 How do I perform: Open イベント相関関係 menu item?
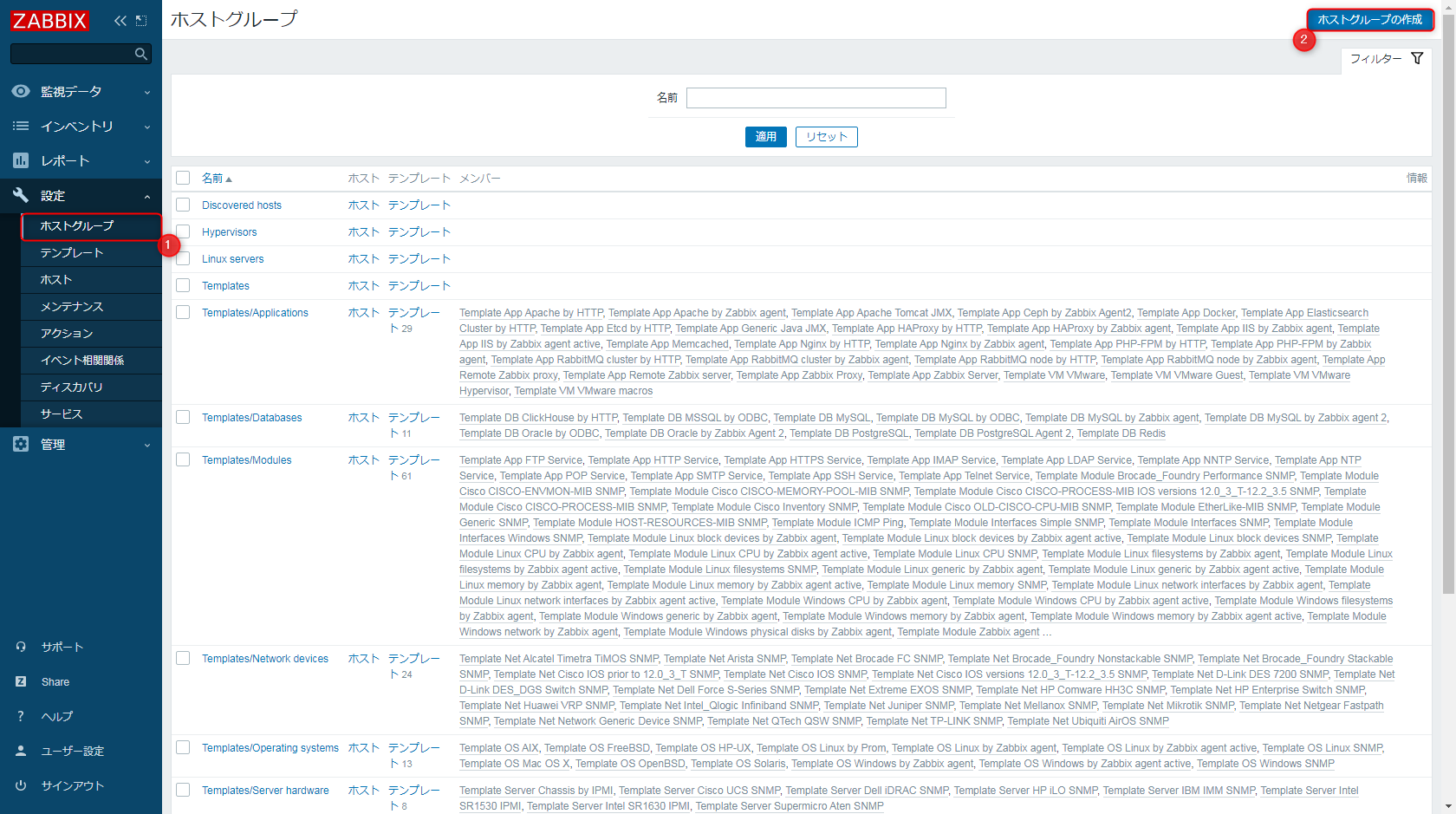pyautogui.click(x=91, y=361)
